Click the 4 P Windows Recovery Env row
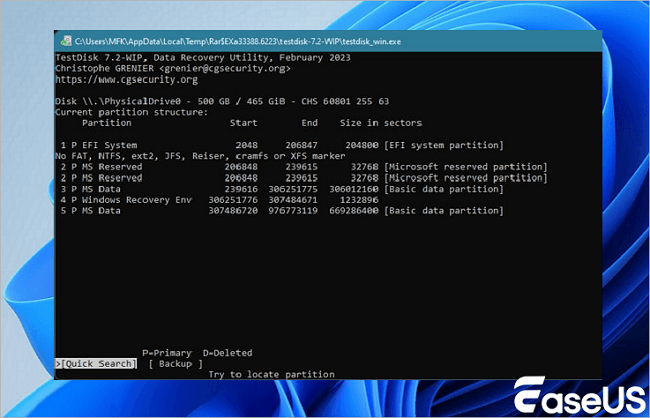Screen dimensions: 650x418 point(219,200)
